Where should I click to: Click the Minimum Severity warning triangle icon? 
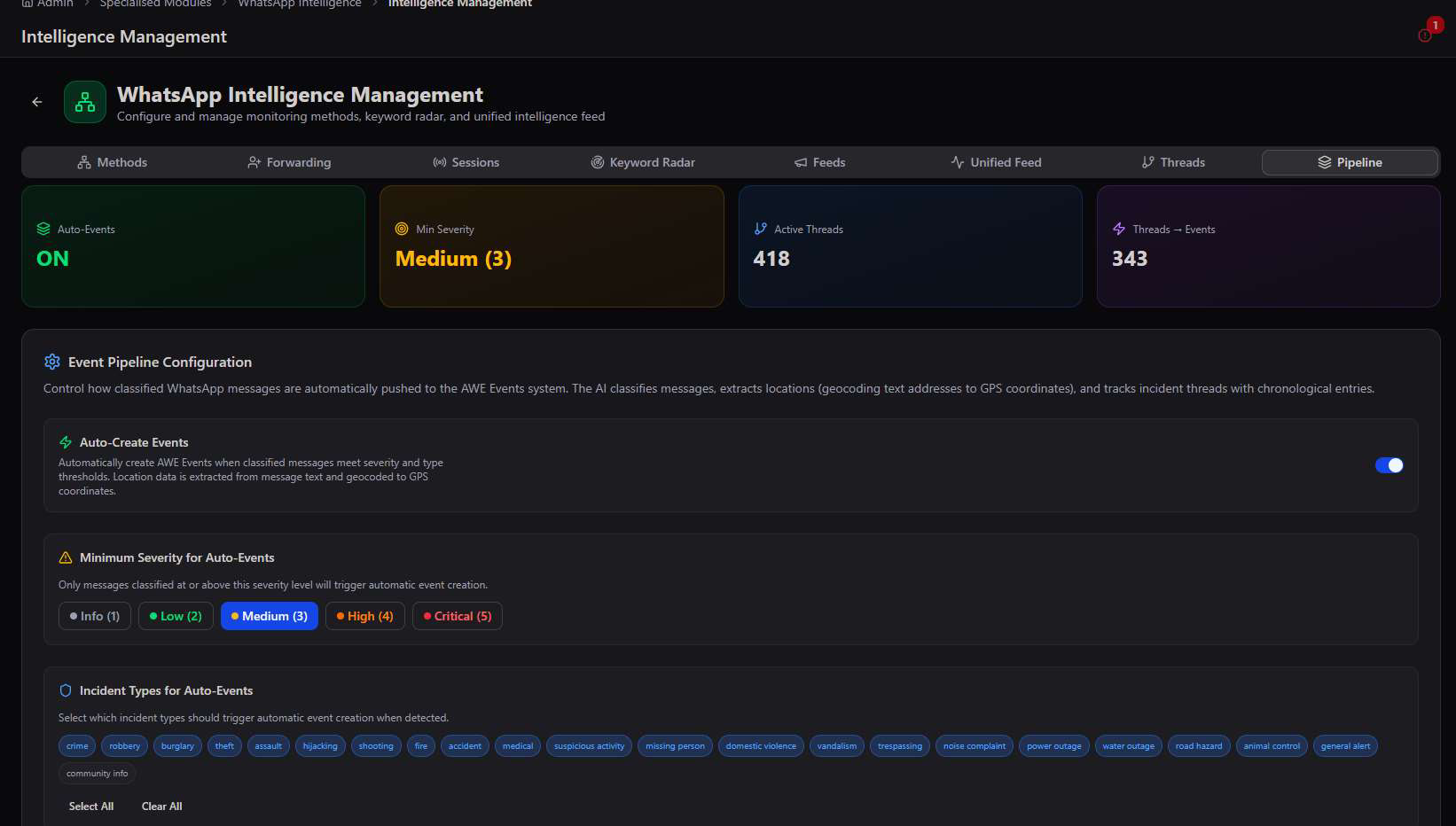(66, 557)
